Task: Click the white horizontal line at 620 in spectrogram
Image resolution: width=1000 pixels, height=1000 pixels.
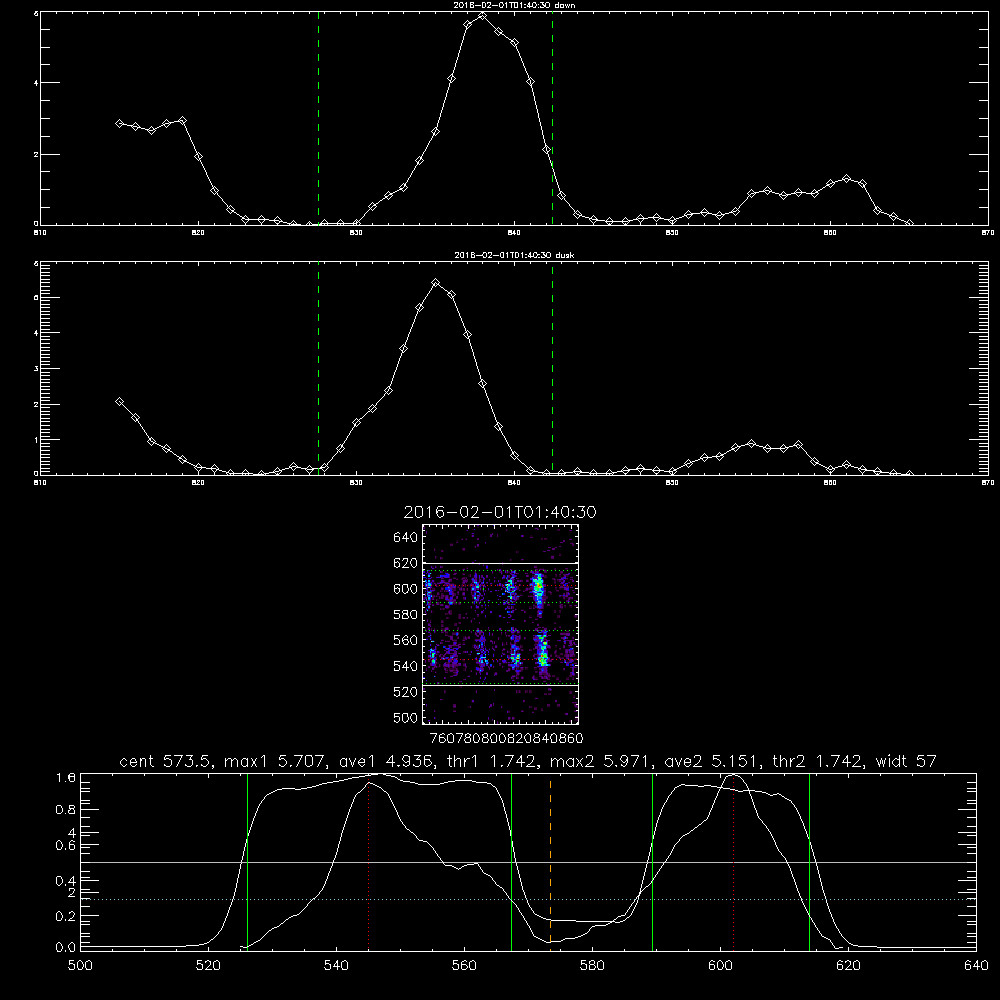Action: [x=501, y=563]
